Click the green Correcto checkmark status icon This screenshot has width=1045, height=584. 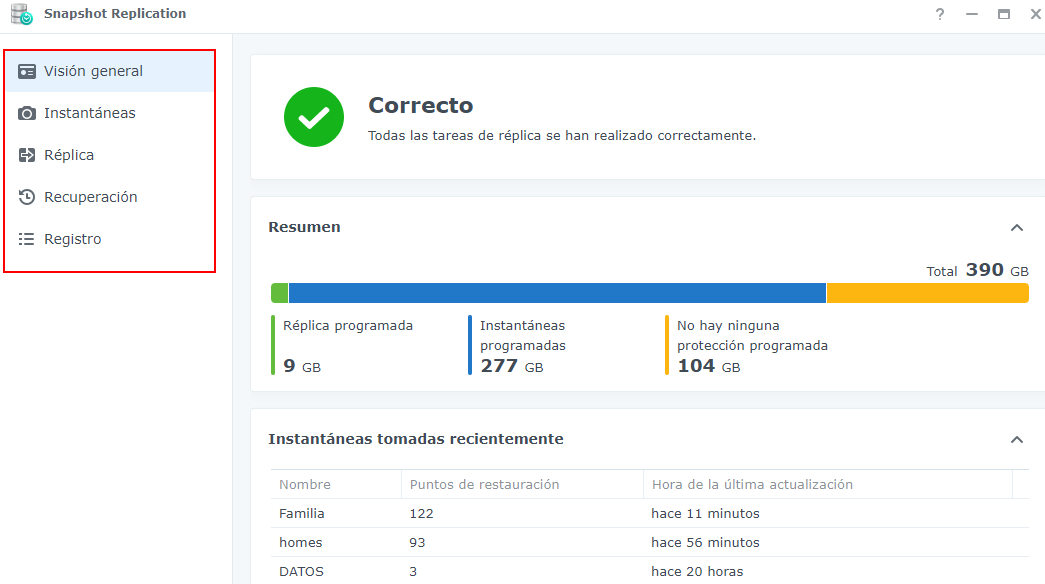point(314,117)
